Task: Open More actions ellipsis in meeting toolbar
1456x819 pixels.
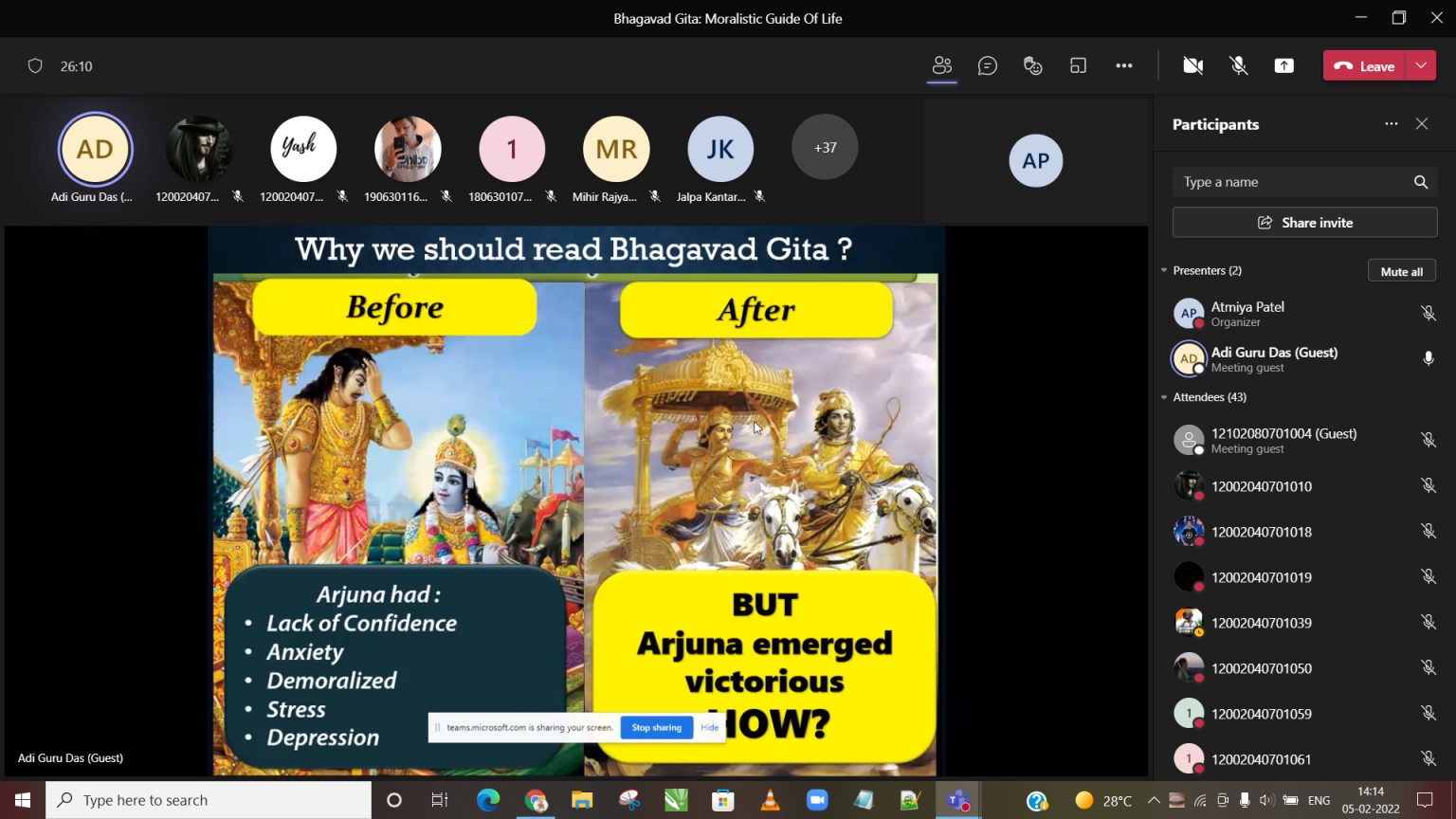Action: [1123, 65]
